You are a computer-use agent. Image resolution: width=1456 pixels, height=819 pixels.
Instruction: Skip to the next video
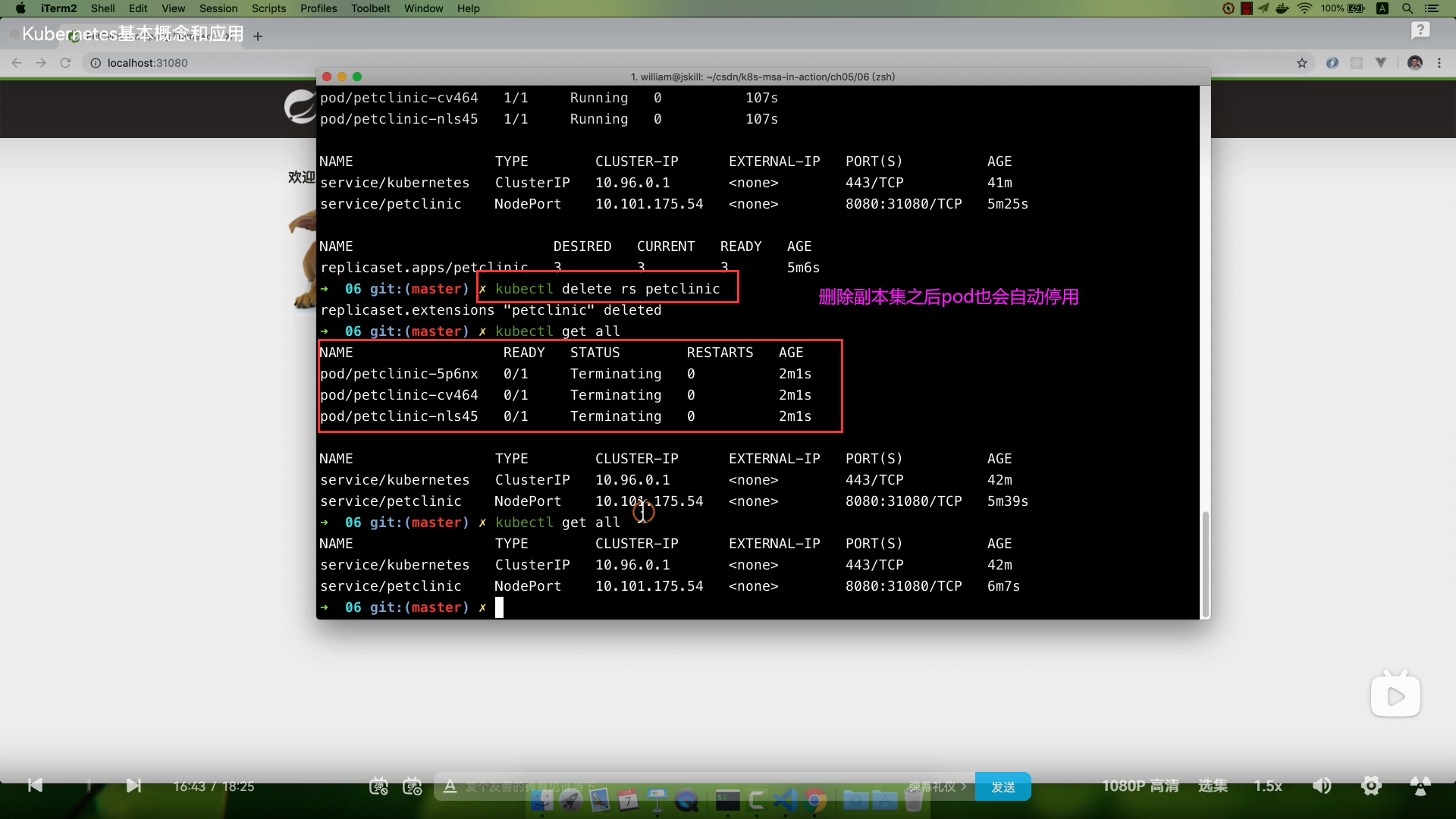pos(133,786)
